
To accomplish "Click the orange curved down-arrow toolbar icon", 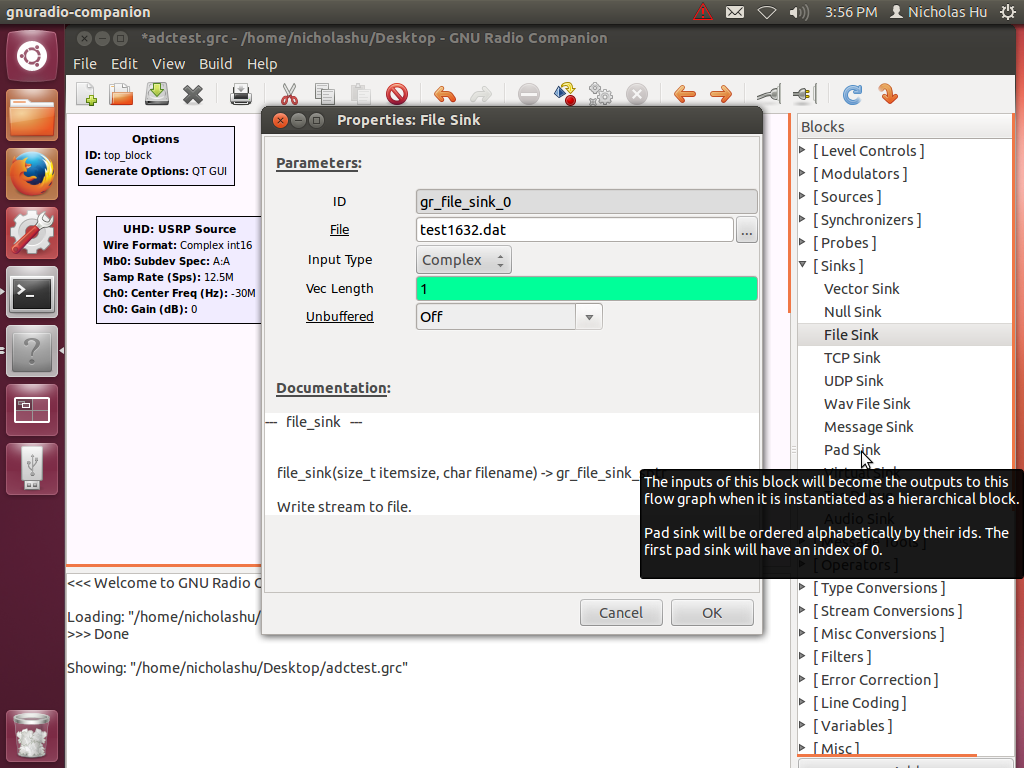I will [x=888, y=95].
